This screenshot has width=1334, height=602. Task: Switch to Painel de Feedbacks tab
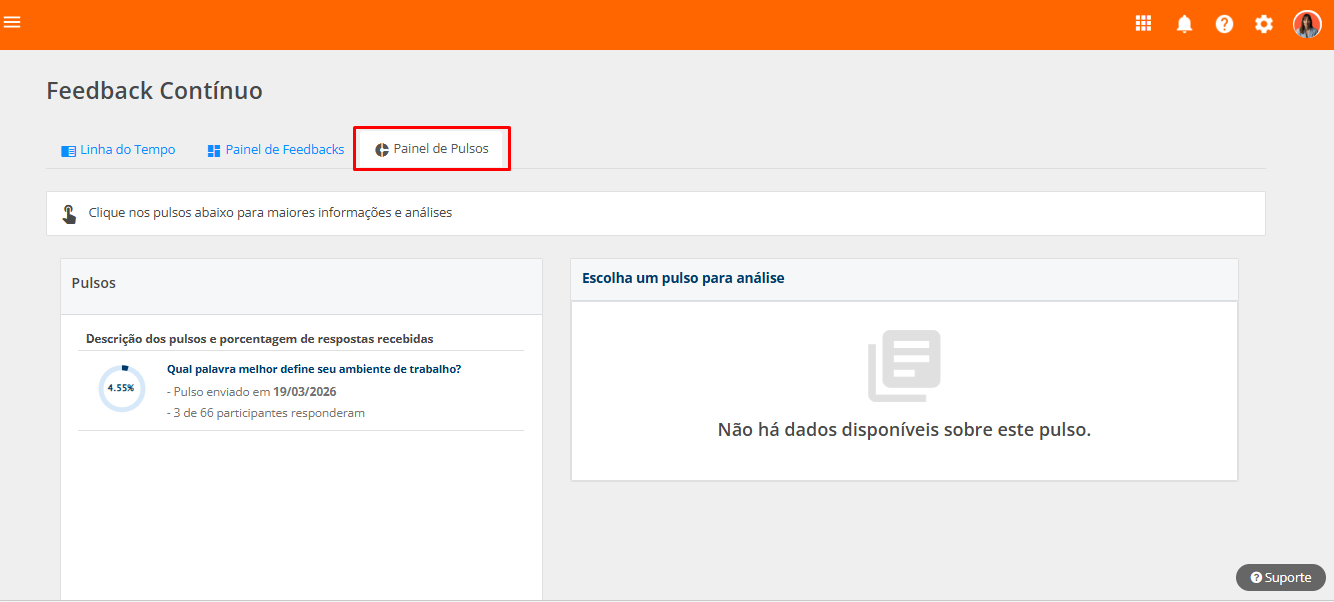[276, 150]
